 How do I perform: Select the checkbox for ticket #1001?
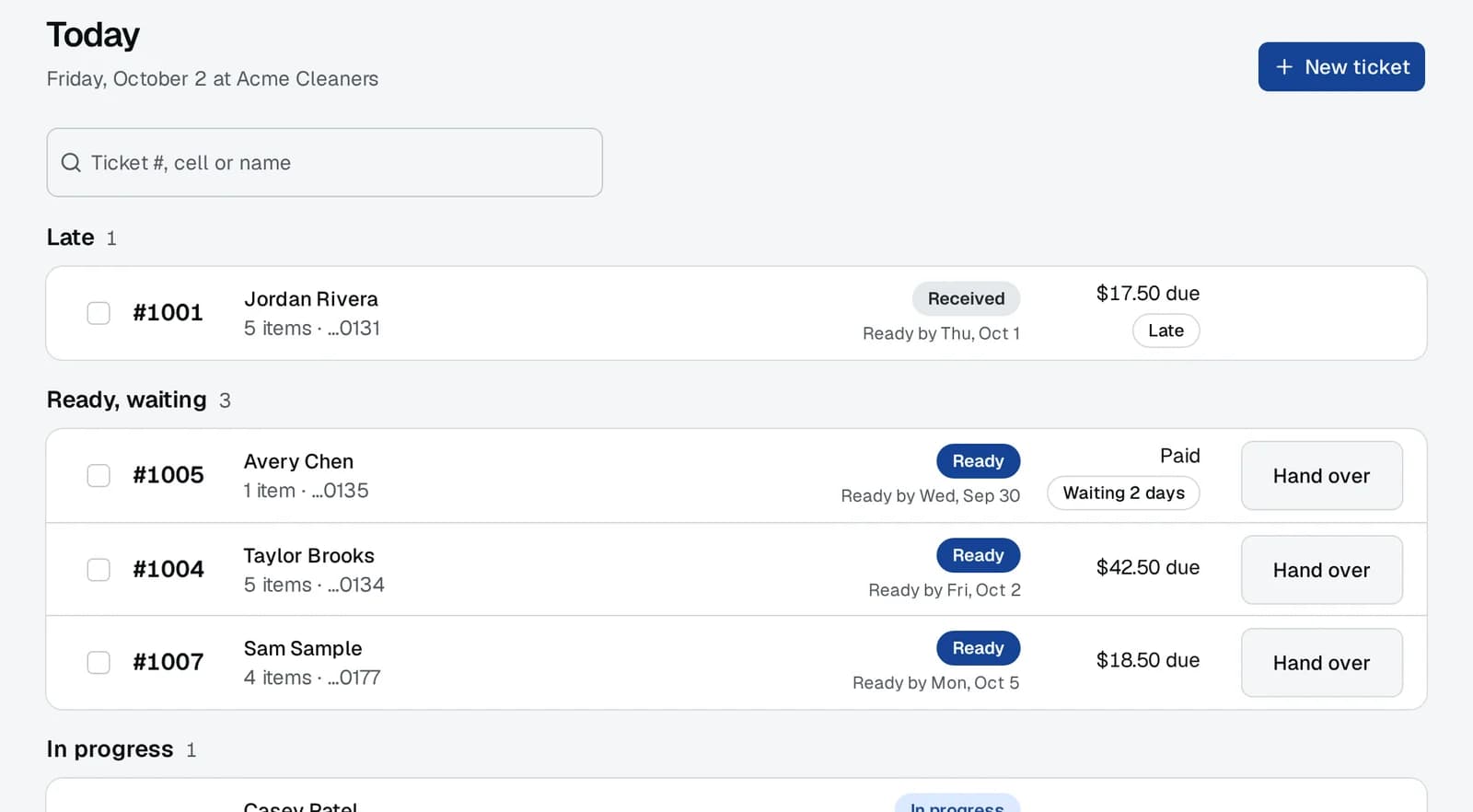(99, 313)
